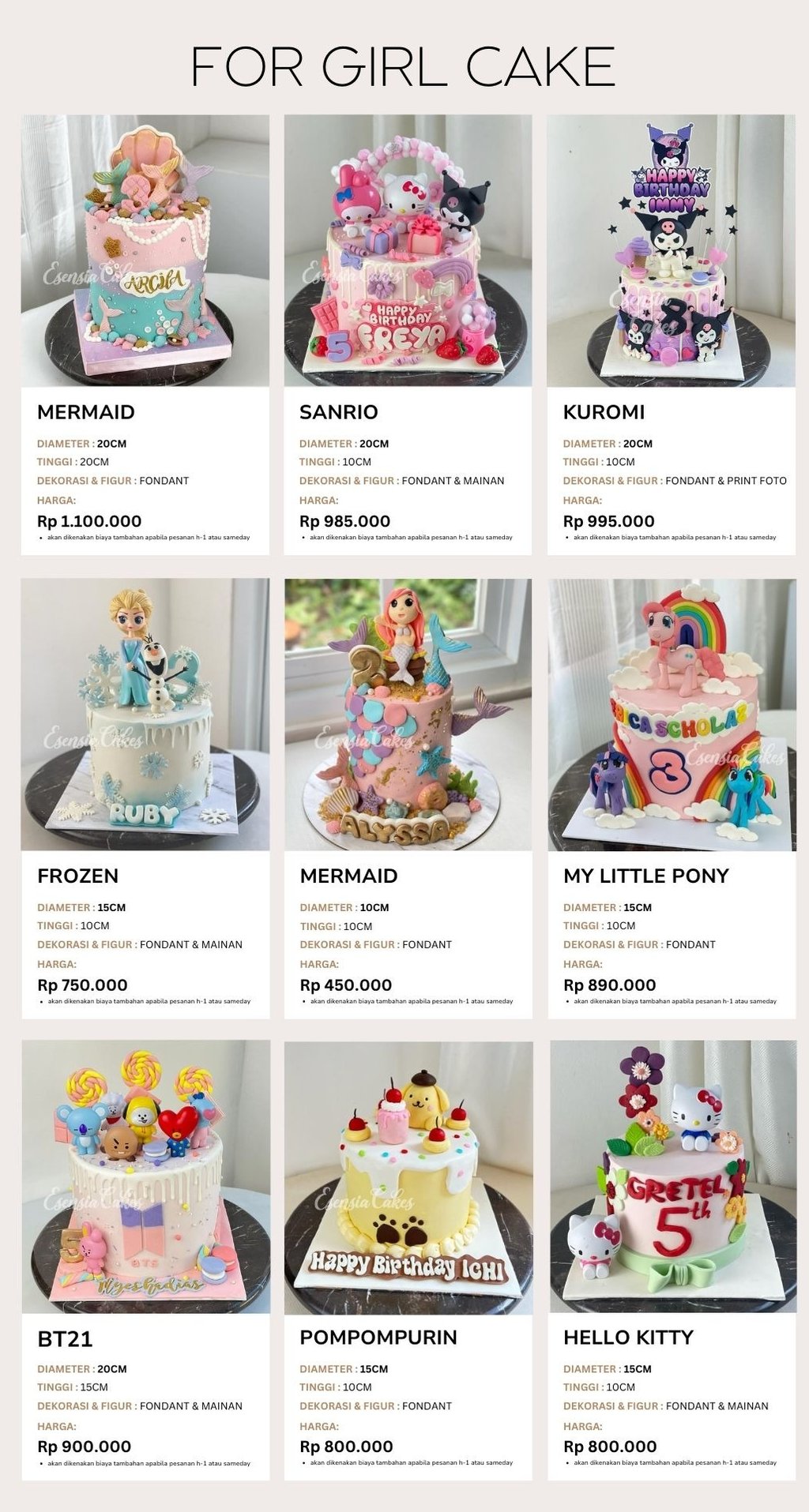Open the HELLO KITTY title
Image resolution: width=809 pixels, height=1512 pixels.
point(628,1338)
